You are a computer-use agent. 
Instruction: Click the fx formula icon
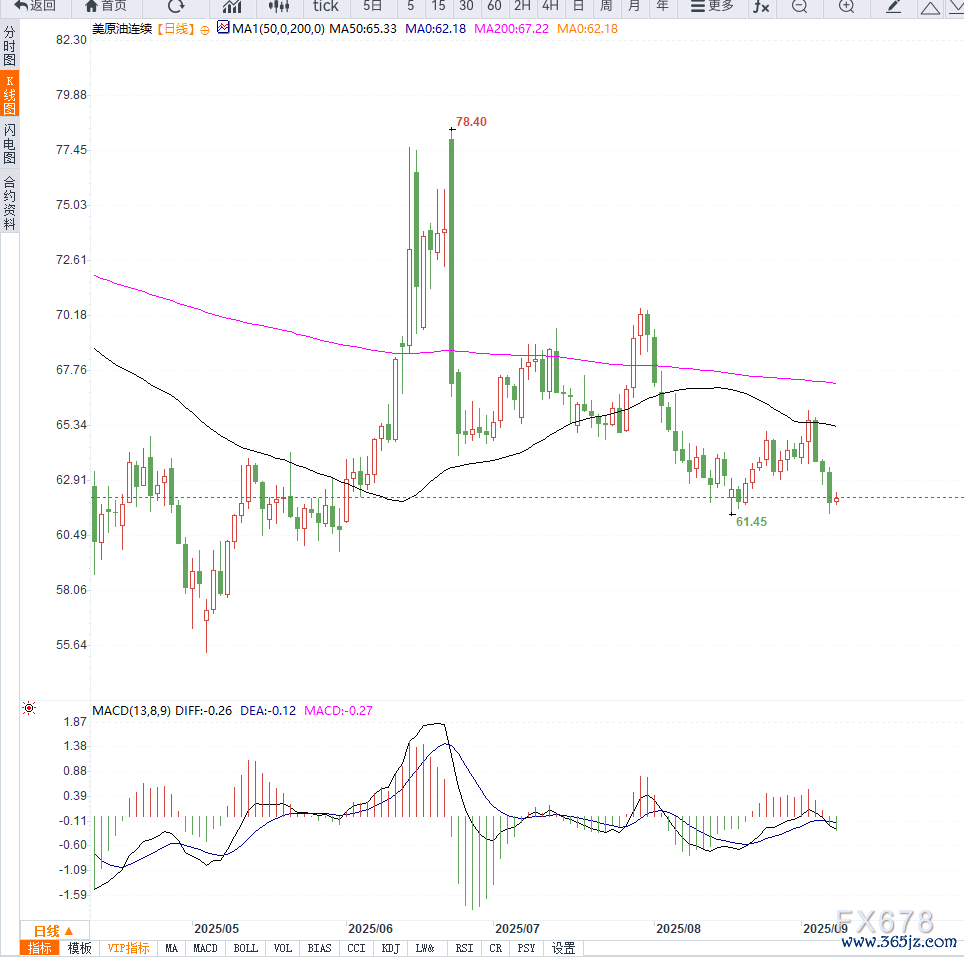pyautogui.click(x=761, y=6)
